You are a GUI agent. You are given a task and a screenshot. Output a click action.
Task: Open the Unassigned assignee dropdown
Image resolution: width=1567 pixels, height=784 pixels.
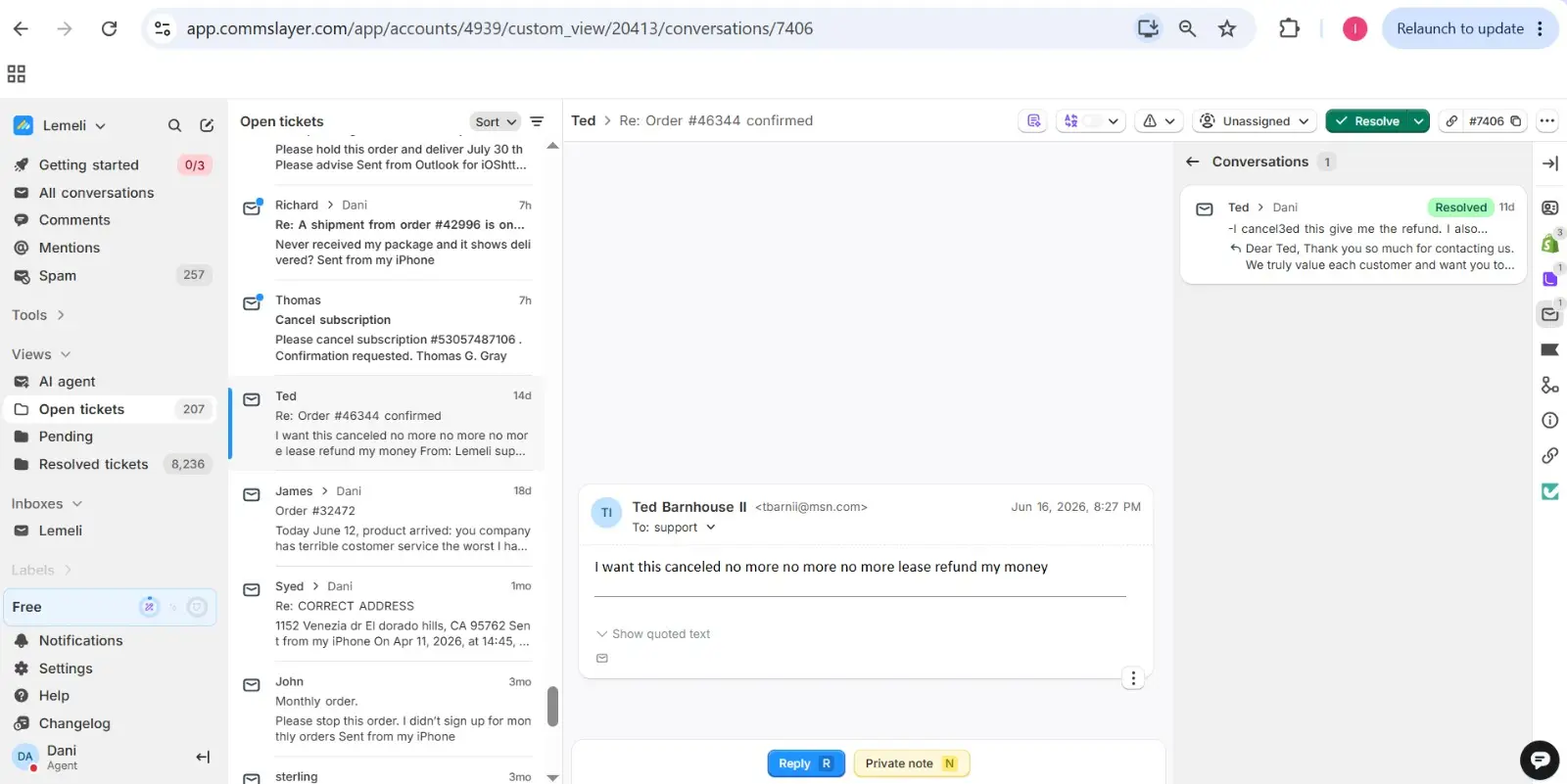[1255, 121]
